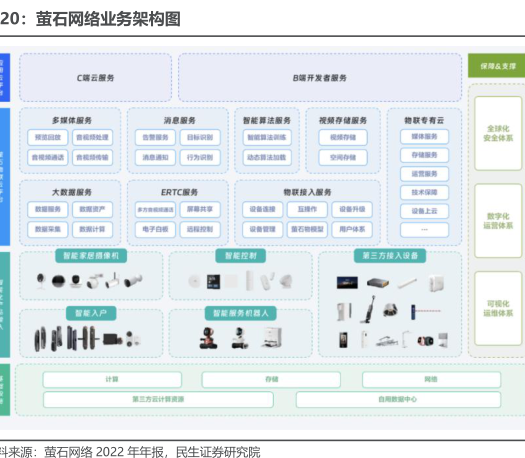Select the green 保障&支撑 header
525x458 pixels.
(498, 66)
